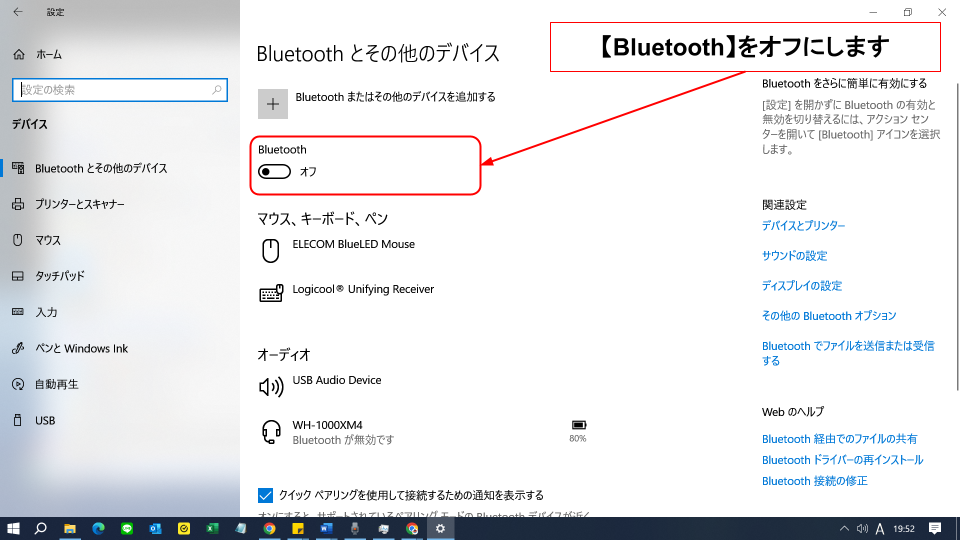Image resolution: width=960 pixels, height=540 pixels.
Task: Open デバイスとプリンター link
Action: point(803,226)
